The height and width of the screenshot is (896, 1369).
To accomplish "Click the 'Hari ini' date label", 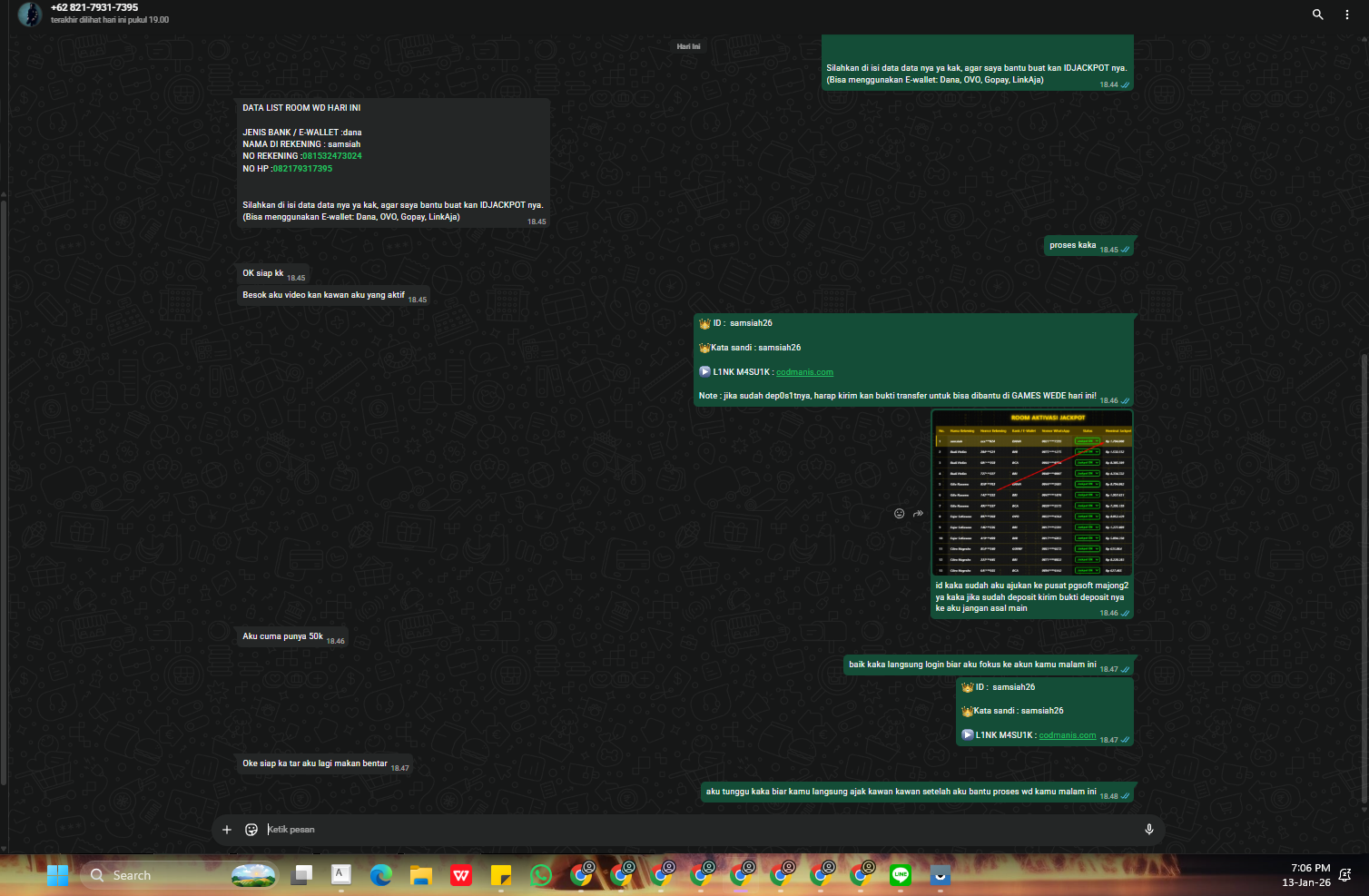I will coord(688,46).
